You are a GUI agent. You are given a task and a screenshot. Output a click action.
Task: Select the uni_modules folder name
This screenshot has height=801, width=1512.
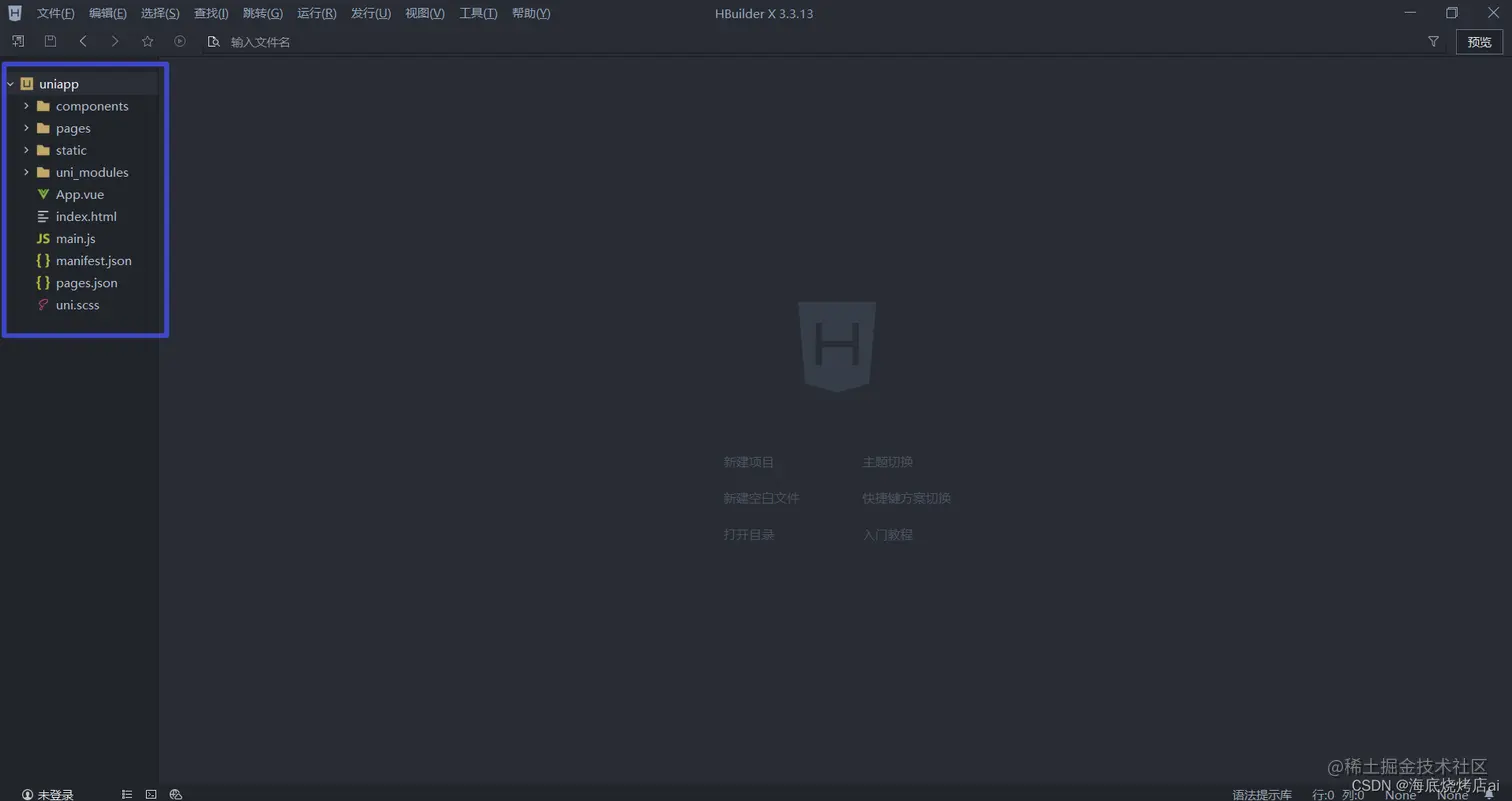92,172
